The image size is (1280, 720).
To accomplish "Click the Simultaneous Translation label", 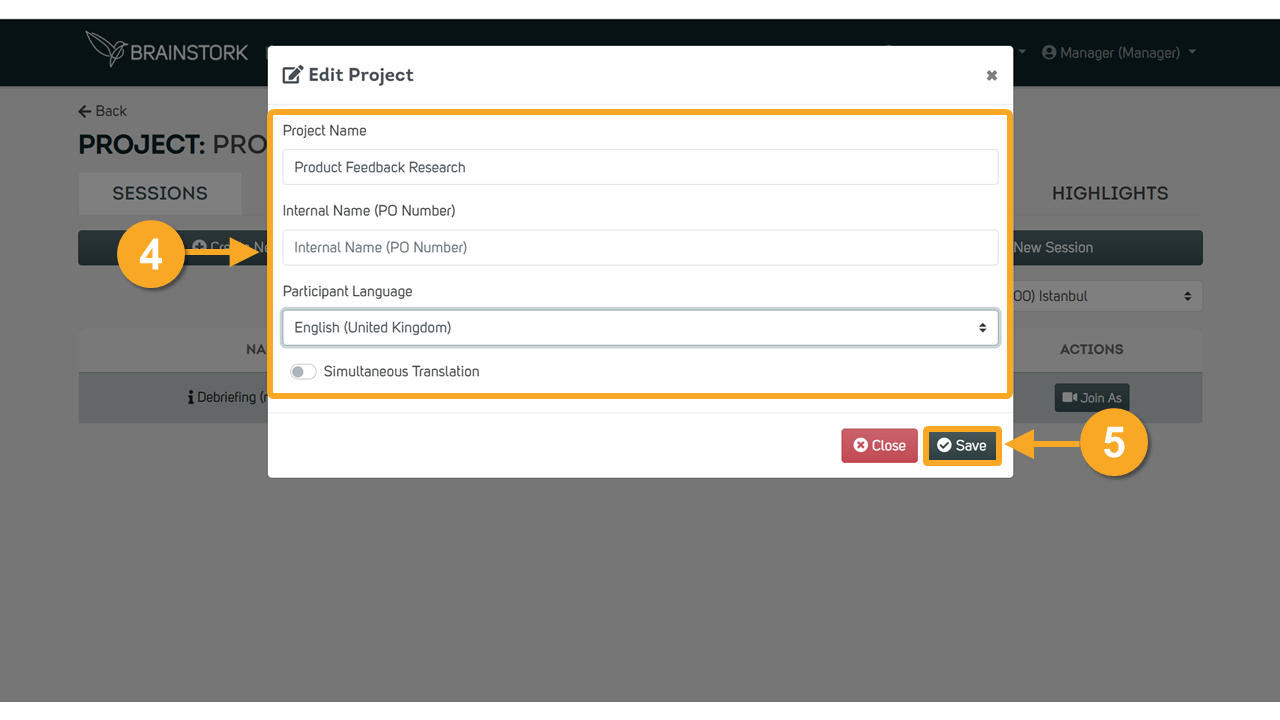I will click(x=401, y=372).
